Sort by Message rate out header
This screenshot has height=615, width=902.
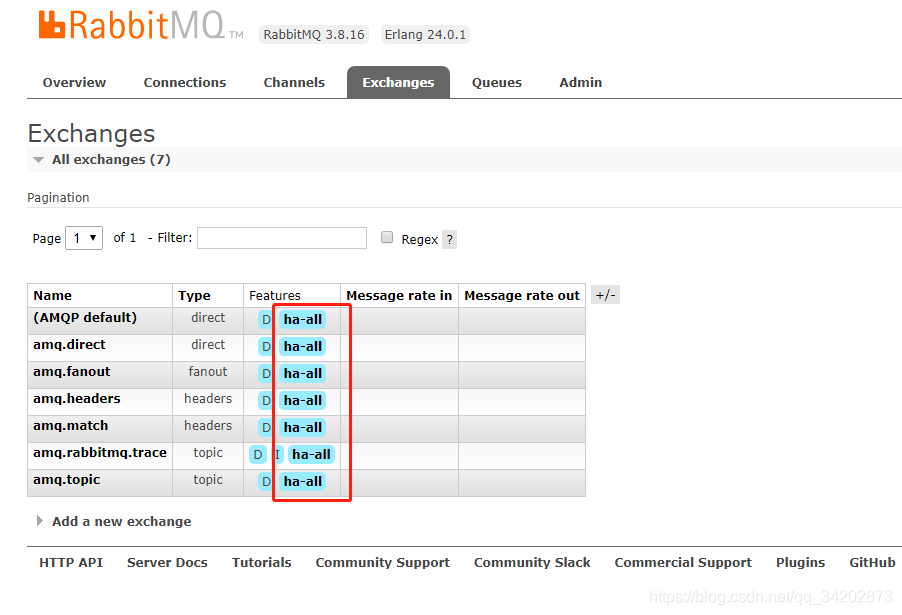[522, 295]
